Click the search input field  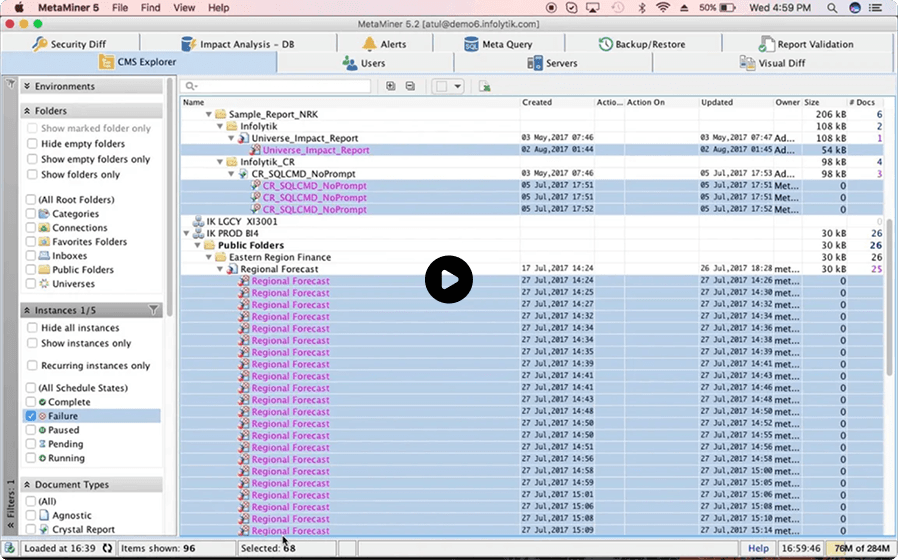[x=275, y=86]
